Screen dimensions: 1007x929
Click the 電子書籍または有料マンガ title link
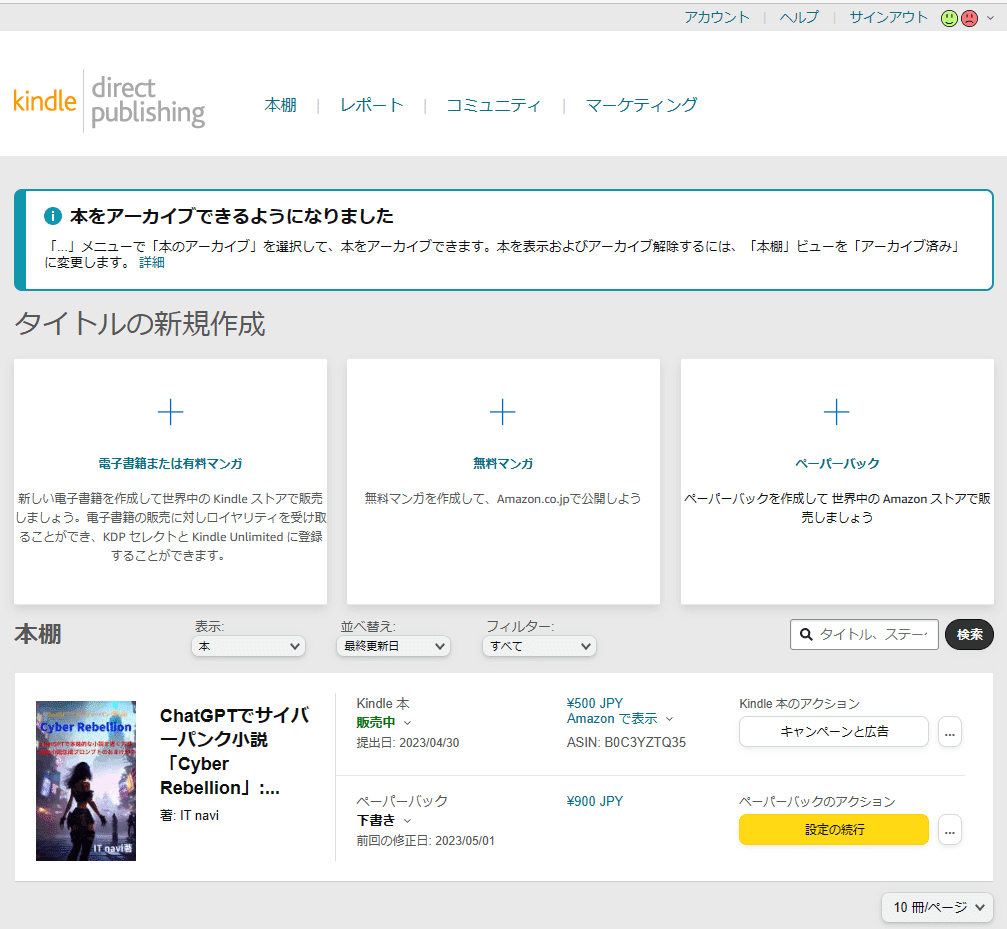click(x=170, y=464)
